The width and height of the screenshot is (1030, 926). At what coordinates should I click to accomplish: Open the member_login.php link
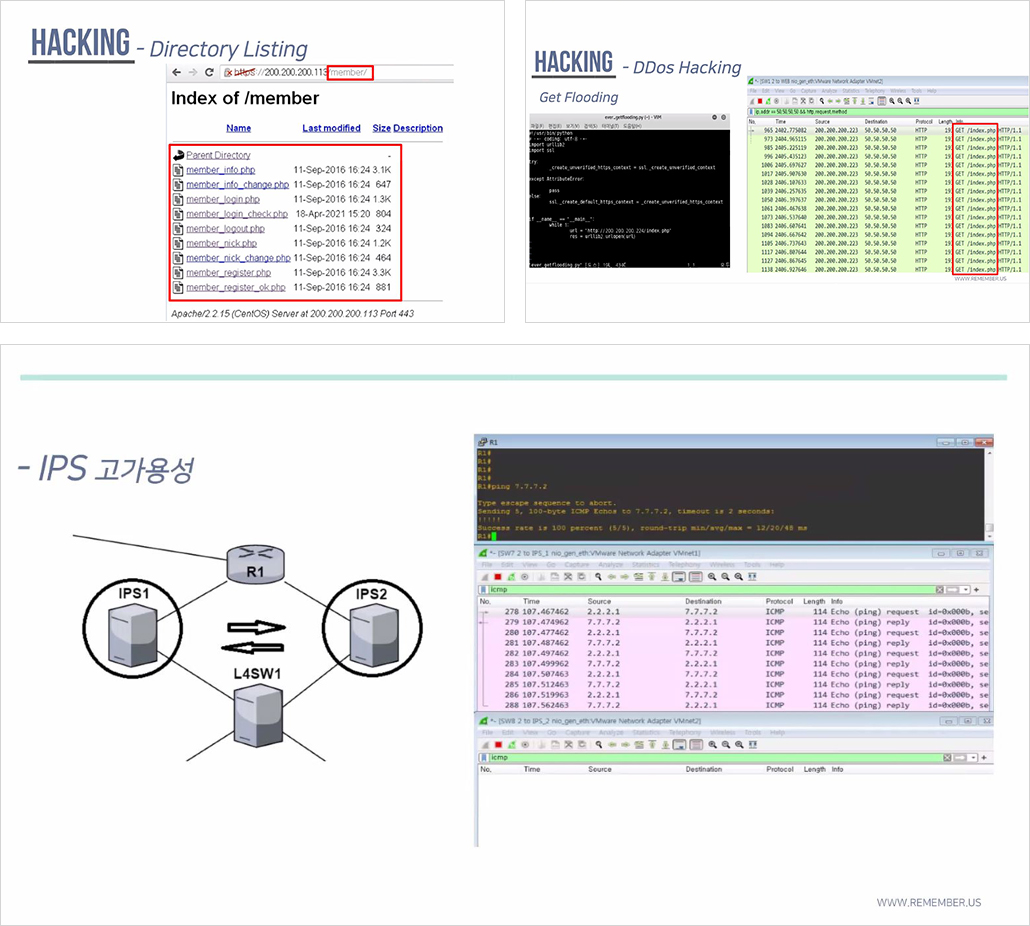(222, 199)
